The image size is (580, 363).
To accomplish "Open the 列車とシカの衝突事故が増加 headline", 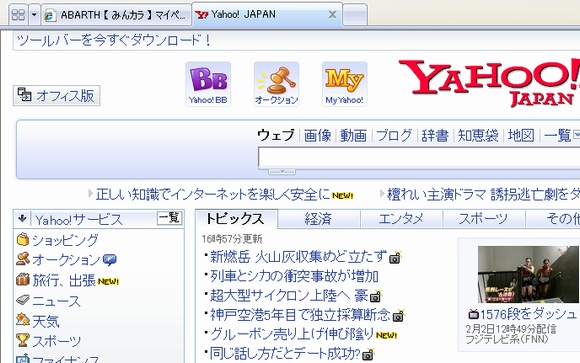I will [294, 276].
